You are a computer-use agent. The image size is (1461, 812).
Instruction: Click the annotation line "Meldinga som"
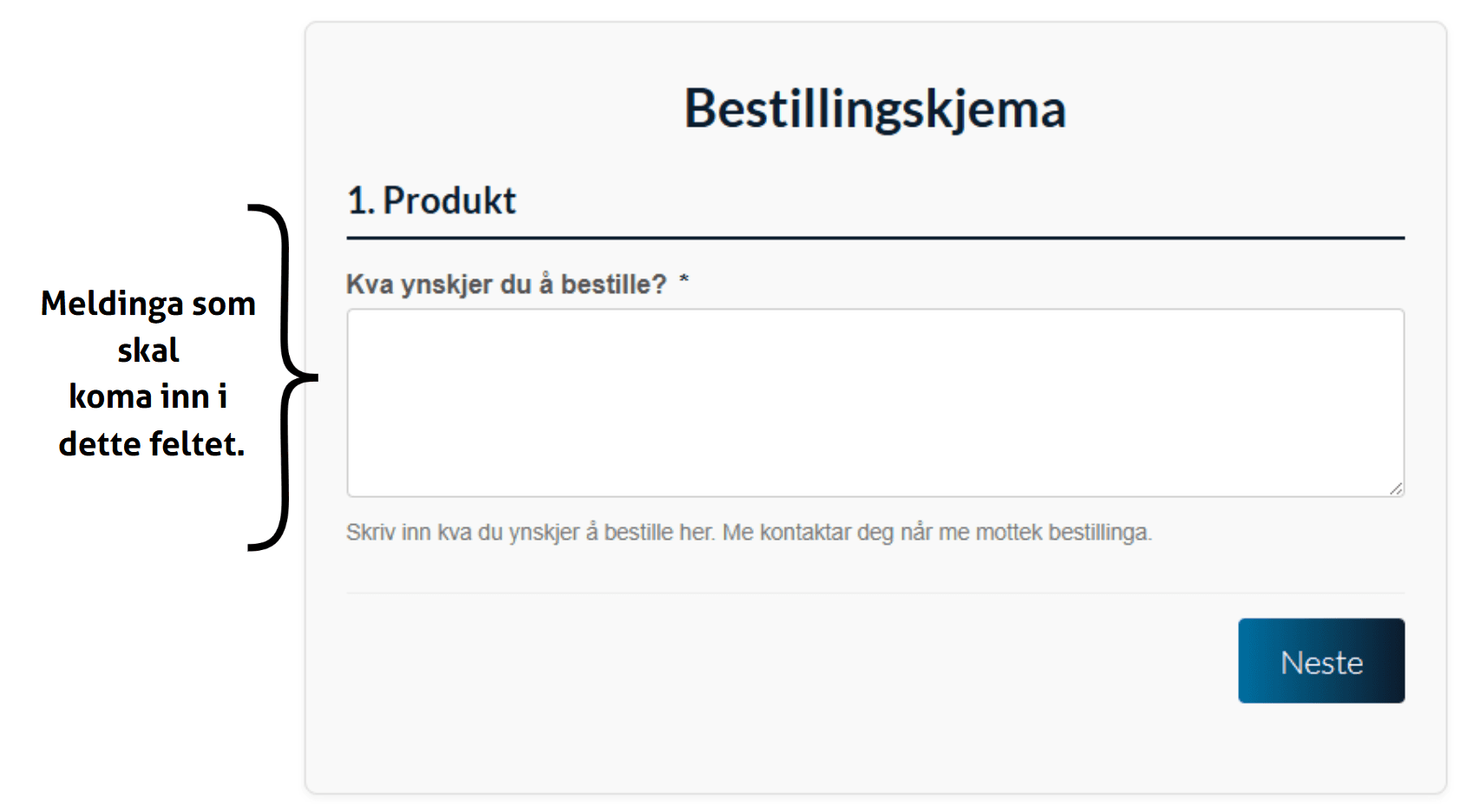148,304
